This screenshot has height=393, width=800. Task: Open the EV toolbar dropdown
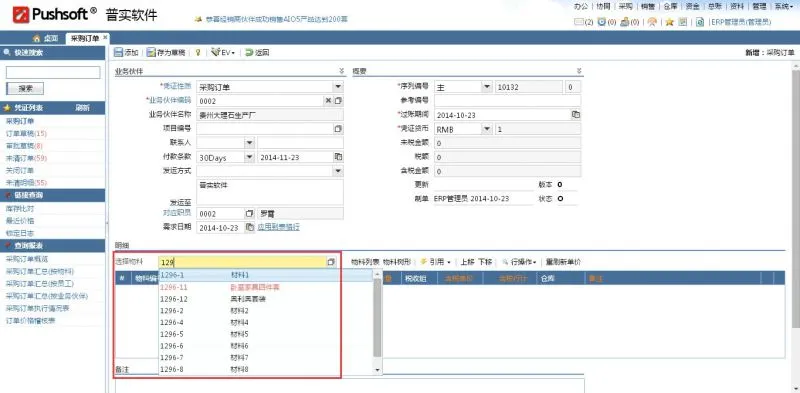click(223, 53)
